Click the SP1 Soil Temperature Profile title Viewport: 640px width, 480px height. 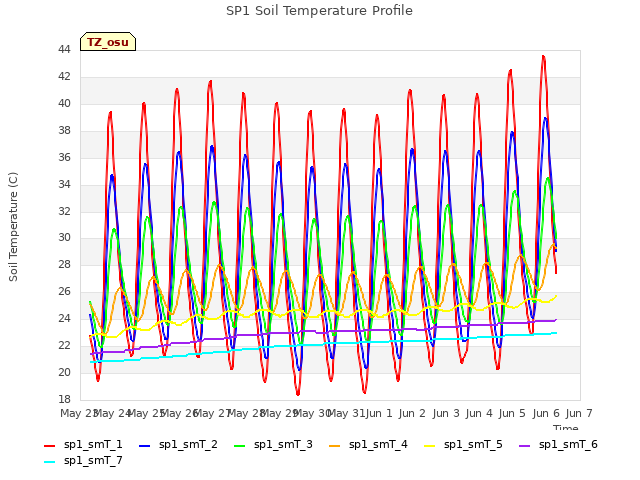(319, 11)
